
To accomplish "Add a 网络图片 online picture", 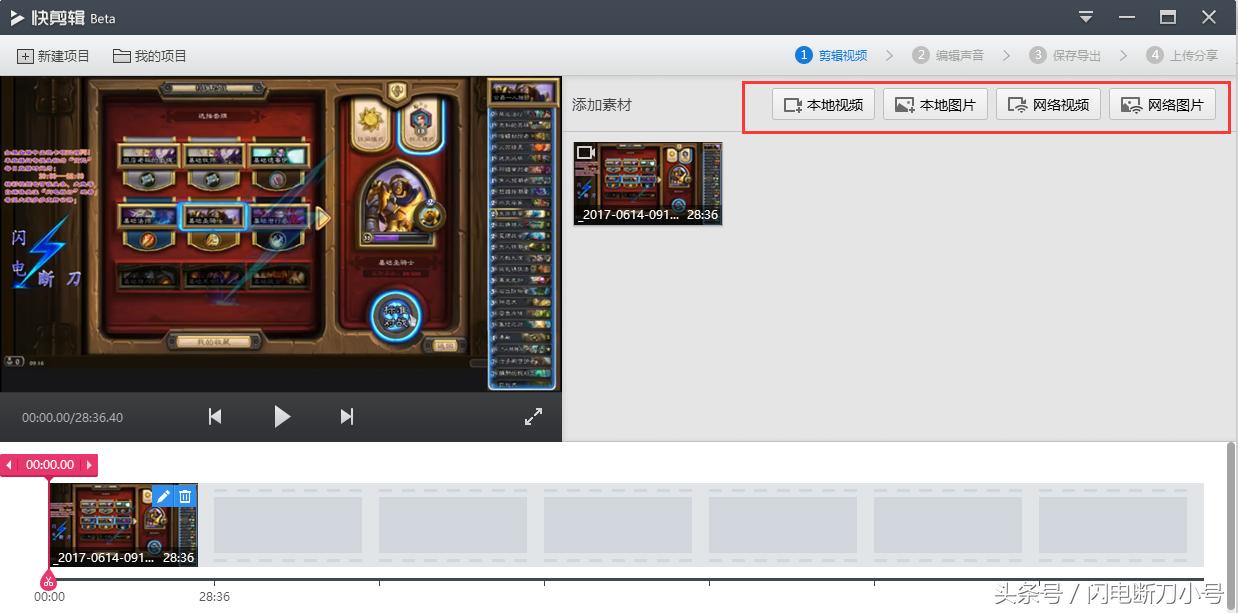I will tap(1162, 105).
